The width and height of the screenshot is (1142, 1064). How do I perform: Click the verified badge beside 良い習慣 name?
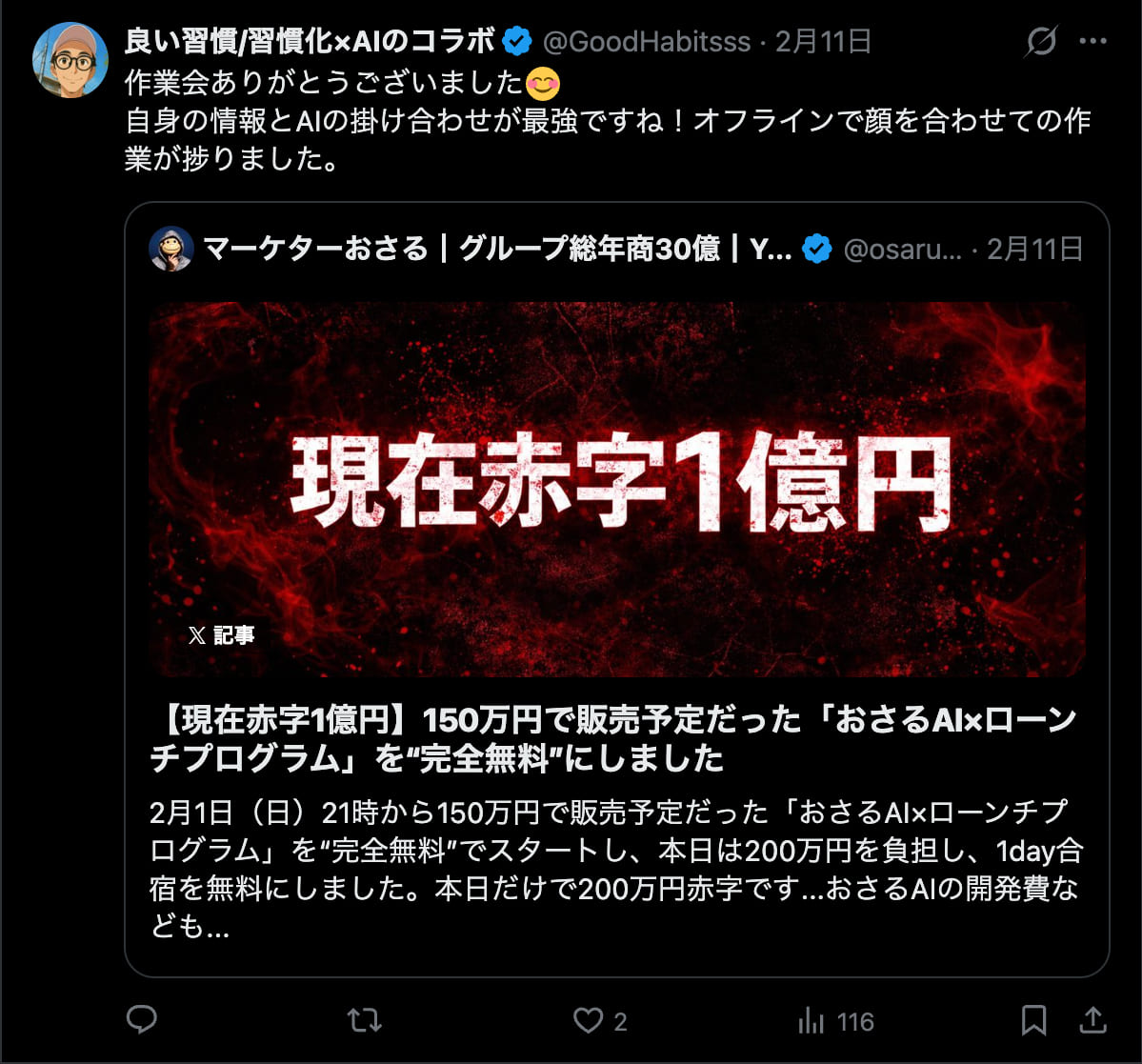(x=517, y=41)
